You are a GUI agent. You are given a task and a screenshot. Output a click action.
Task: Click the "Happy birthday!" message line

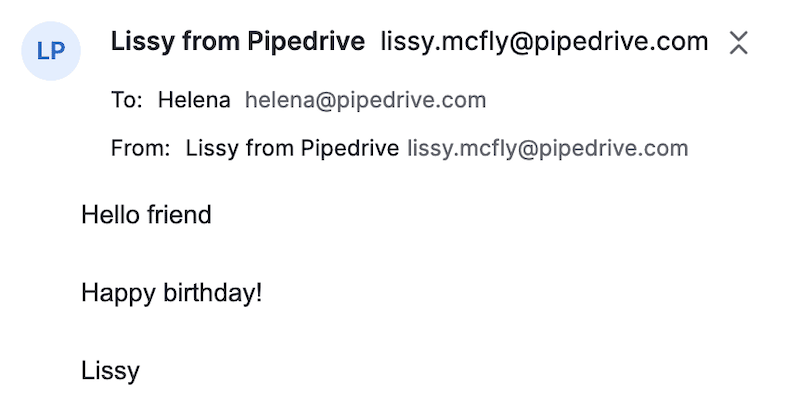pyautogui.click(x=171, y=293)
